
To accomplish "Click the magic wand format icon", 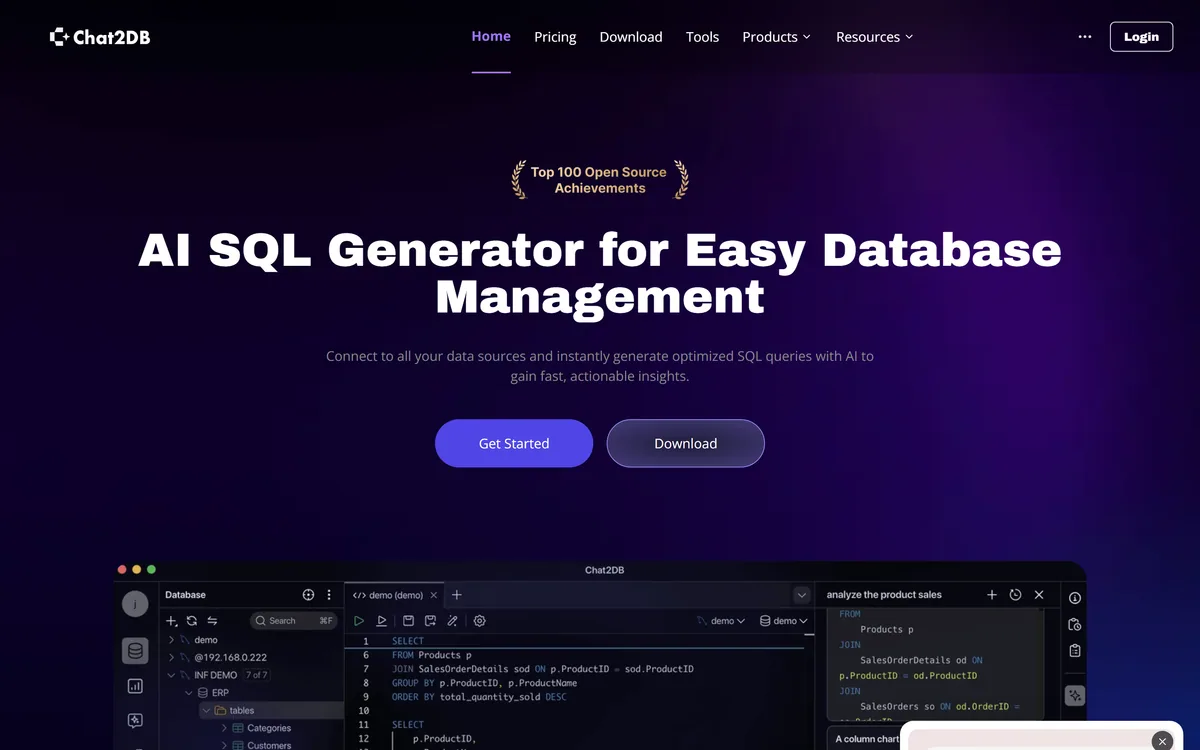I will coord(453,621).
